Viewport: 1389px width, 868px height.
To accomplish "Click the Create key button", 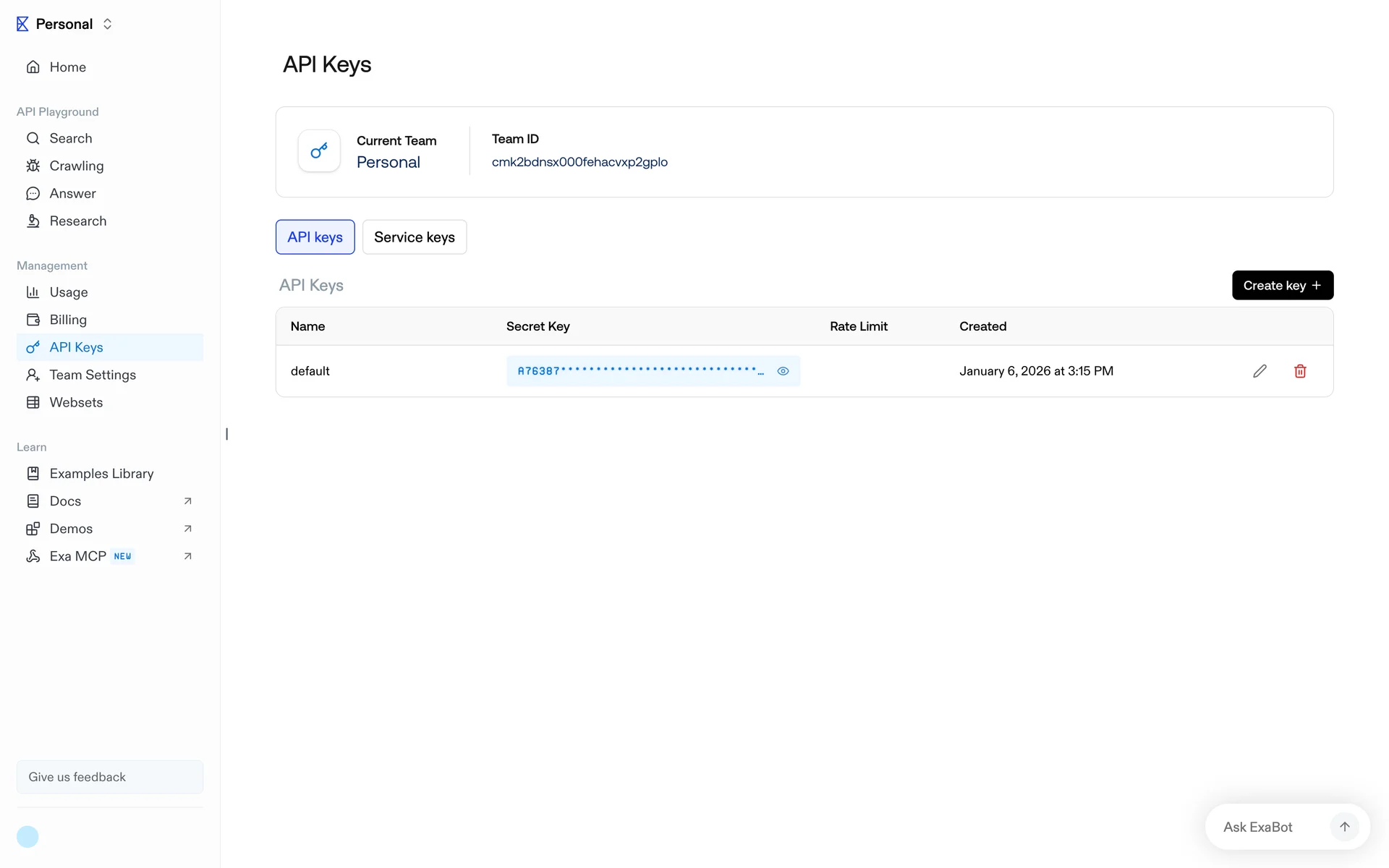I will [x=1282, y=285].
